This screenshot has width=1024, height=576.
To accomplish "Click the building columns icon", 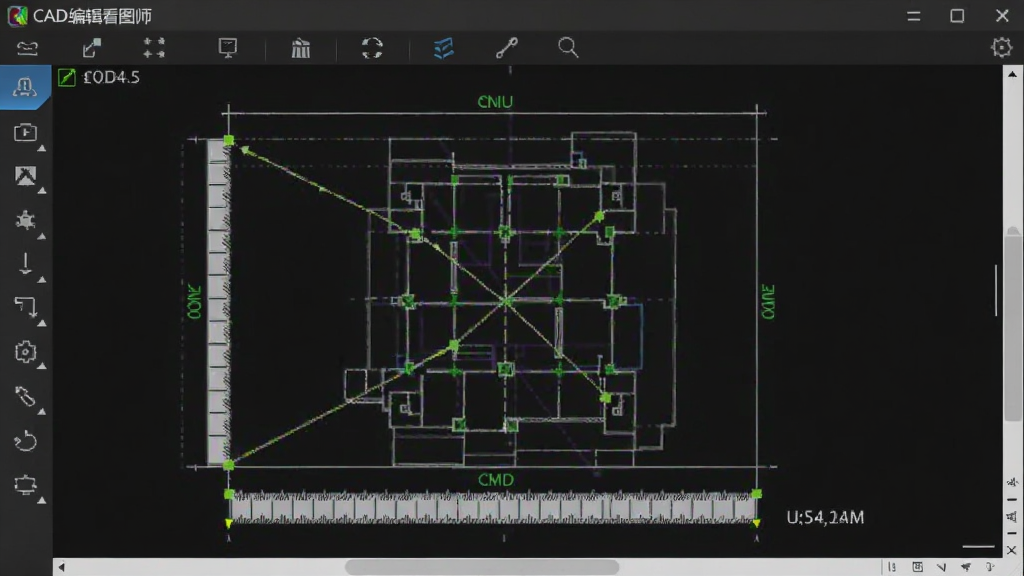I will [301, 48].
